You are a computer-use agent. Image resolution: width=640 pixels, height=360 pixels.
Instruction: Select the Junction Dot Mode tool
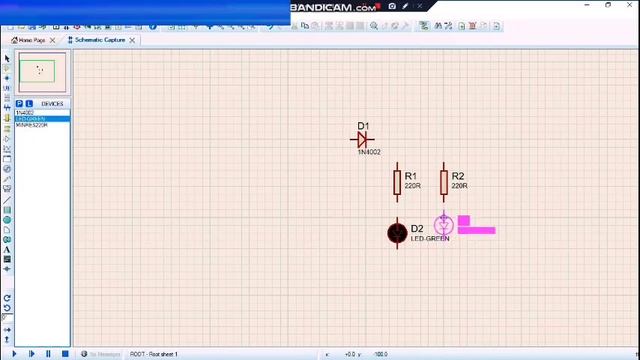pyautogui.click(x=7, y=78)
